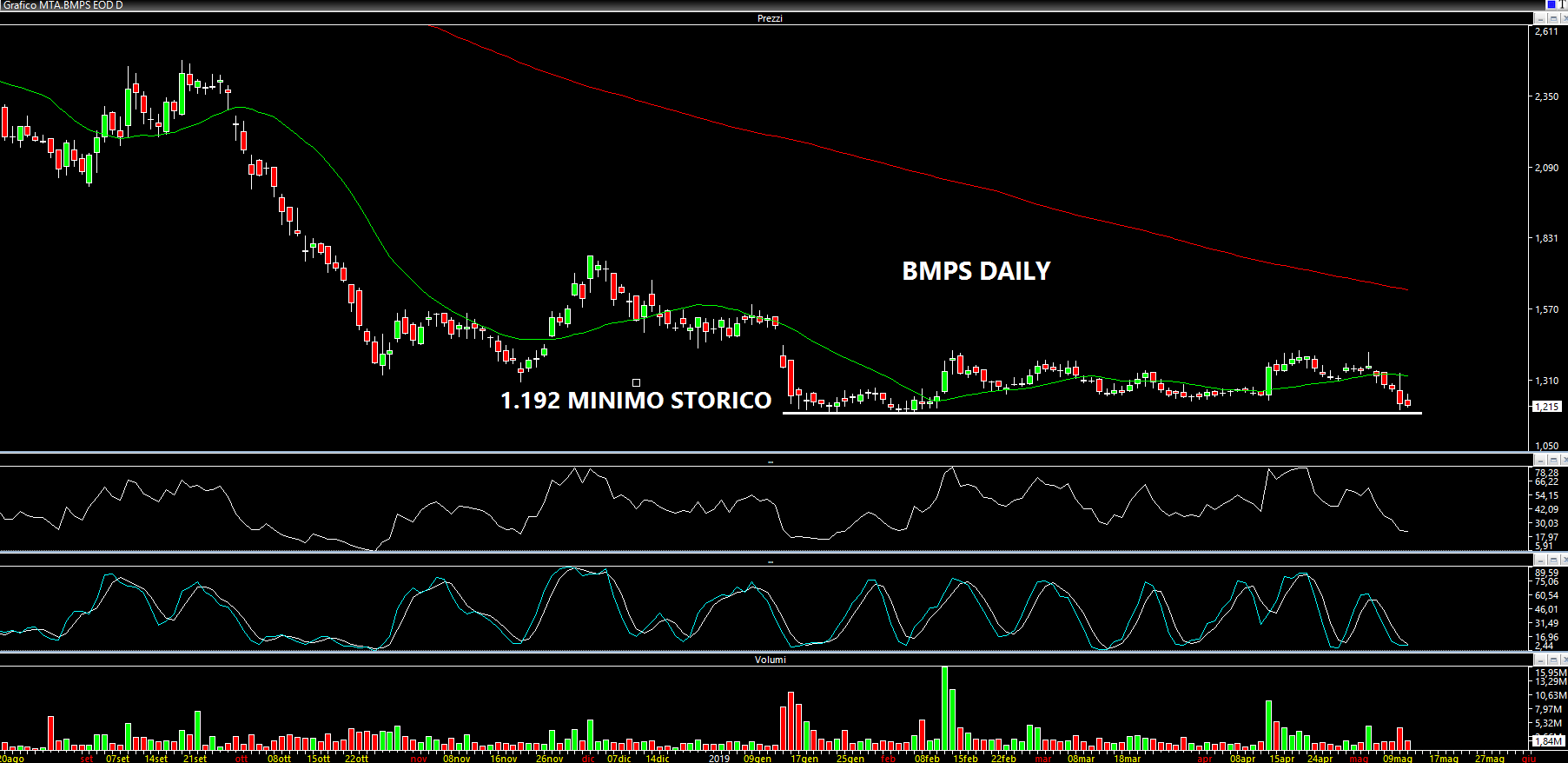
Task: Maximize the stochastic oscillator panel
Action: pyautogui.click(x=1553, y=560)
